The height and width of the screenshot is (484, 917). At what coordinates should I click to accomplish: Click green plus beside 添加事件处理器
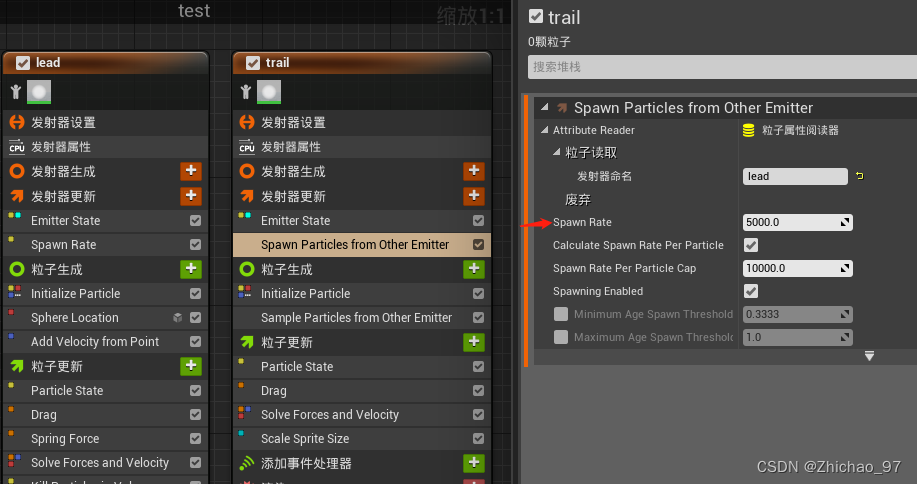pyautogui.click(x=474, y=463)
